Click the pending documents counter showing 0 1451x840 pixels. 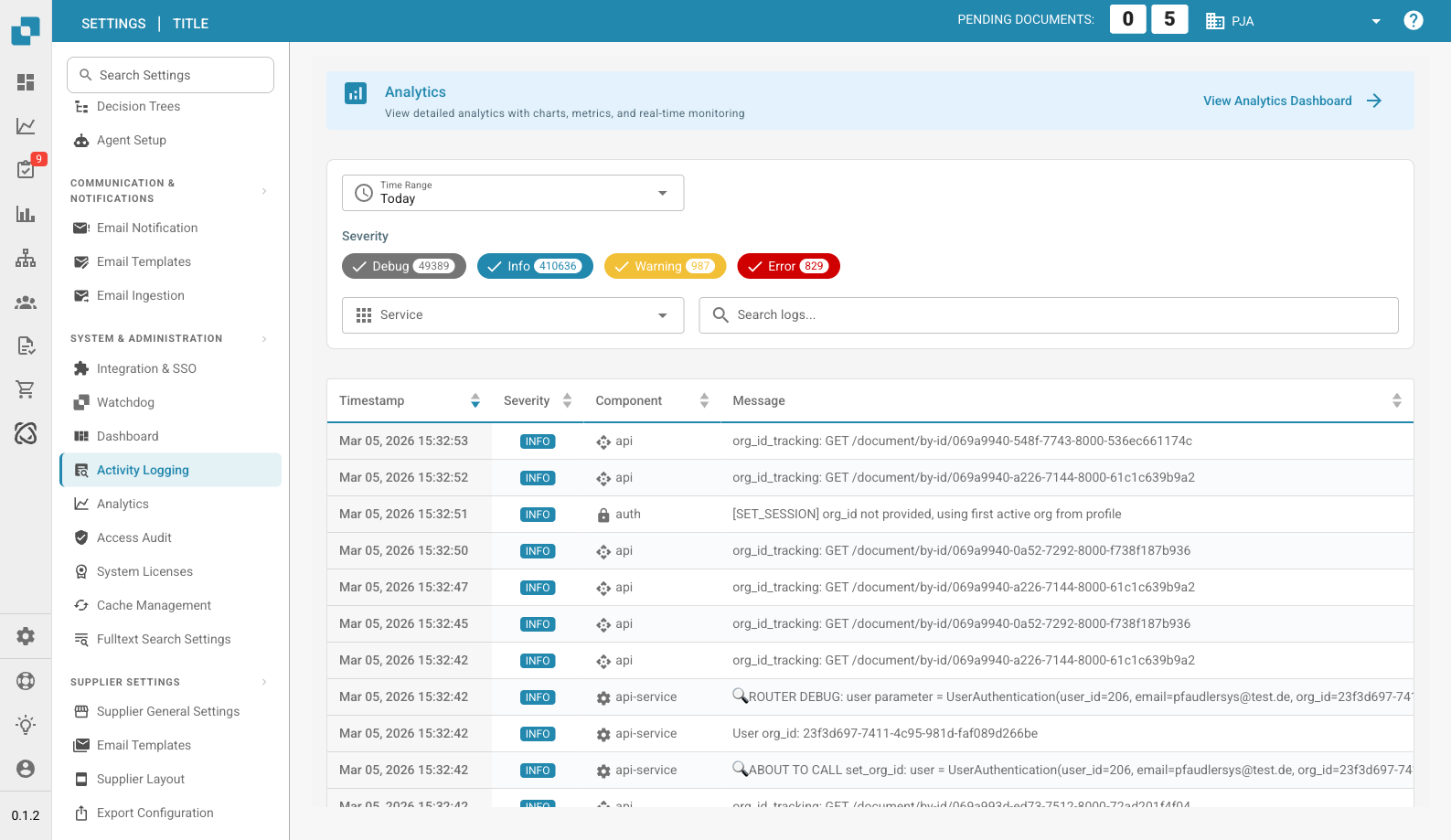(1128, 19)
